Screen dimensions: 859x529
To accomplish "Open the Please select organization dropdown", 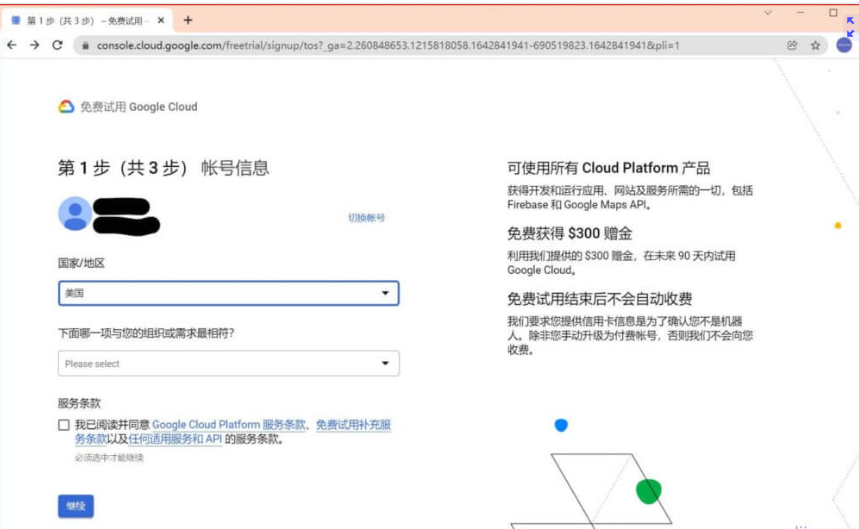I will 228,364.
